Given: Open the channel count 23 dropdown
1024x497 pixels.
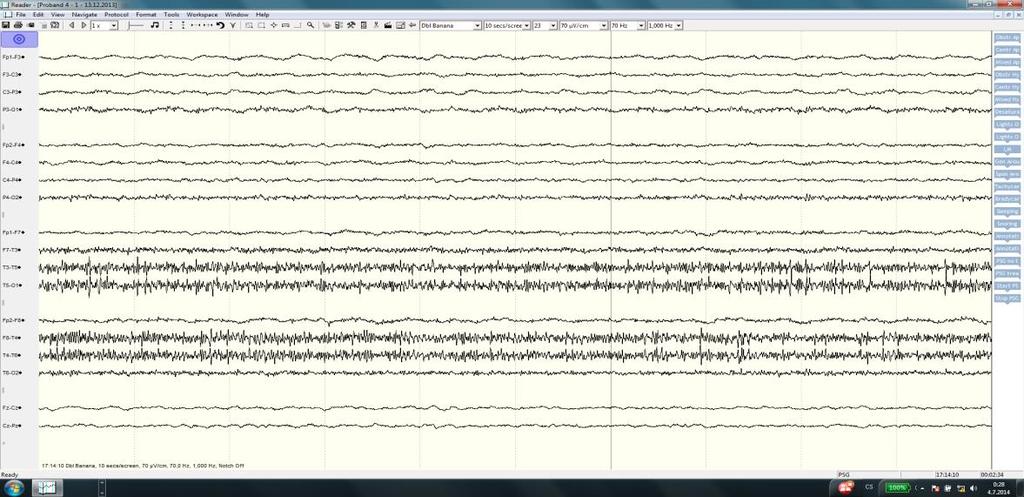Looking at the screenshot, I should pyautogui.click(x=554, y=25).
